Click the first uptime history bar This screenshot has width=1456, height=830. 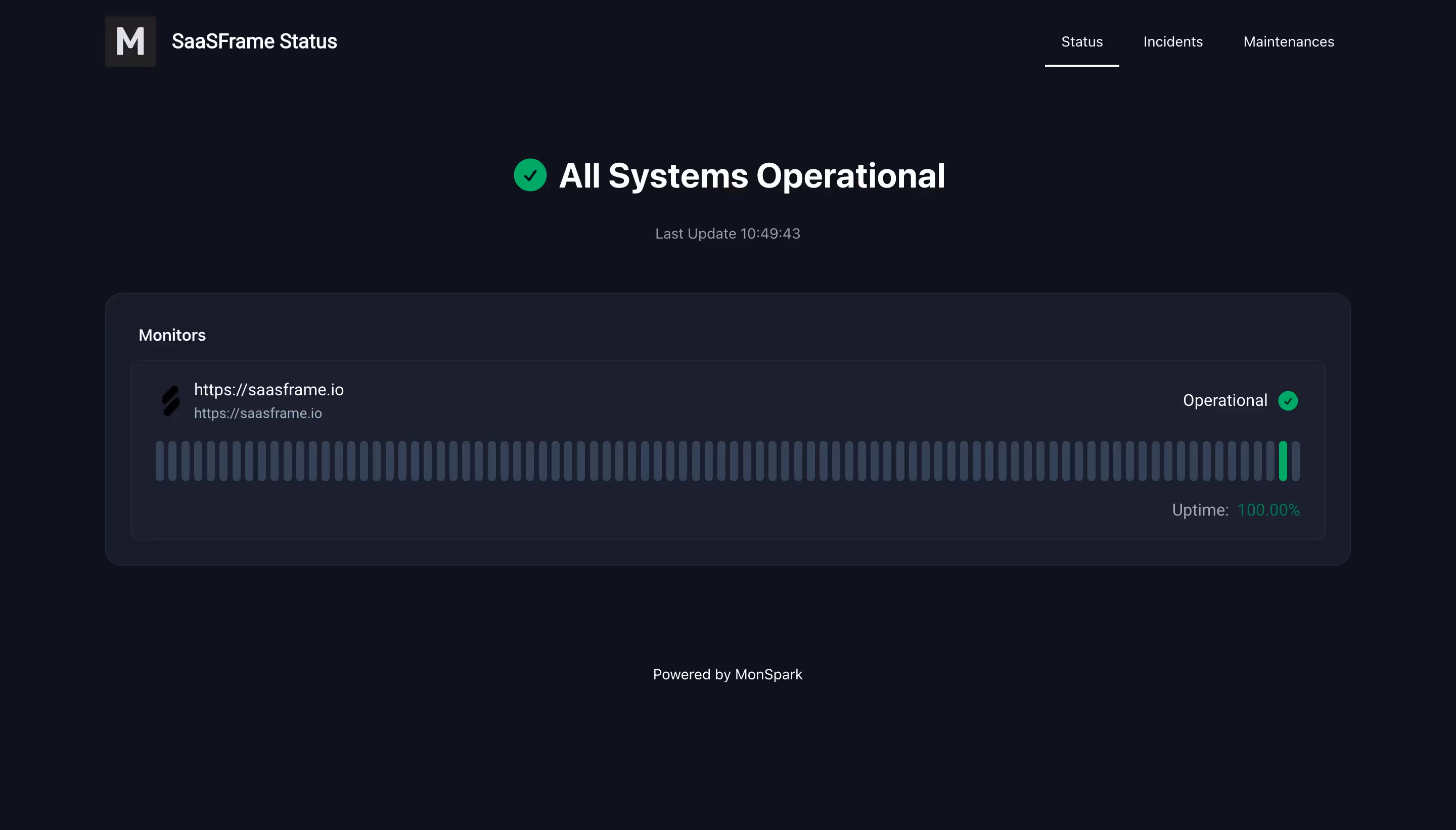(x=161, y=459)
